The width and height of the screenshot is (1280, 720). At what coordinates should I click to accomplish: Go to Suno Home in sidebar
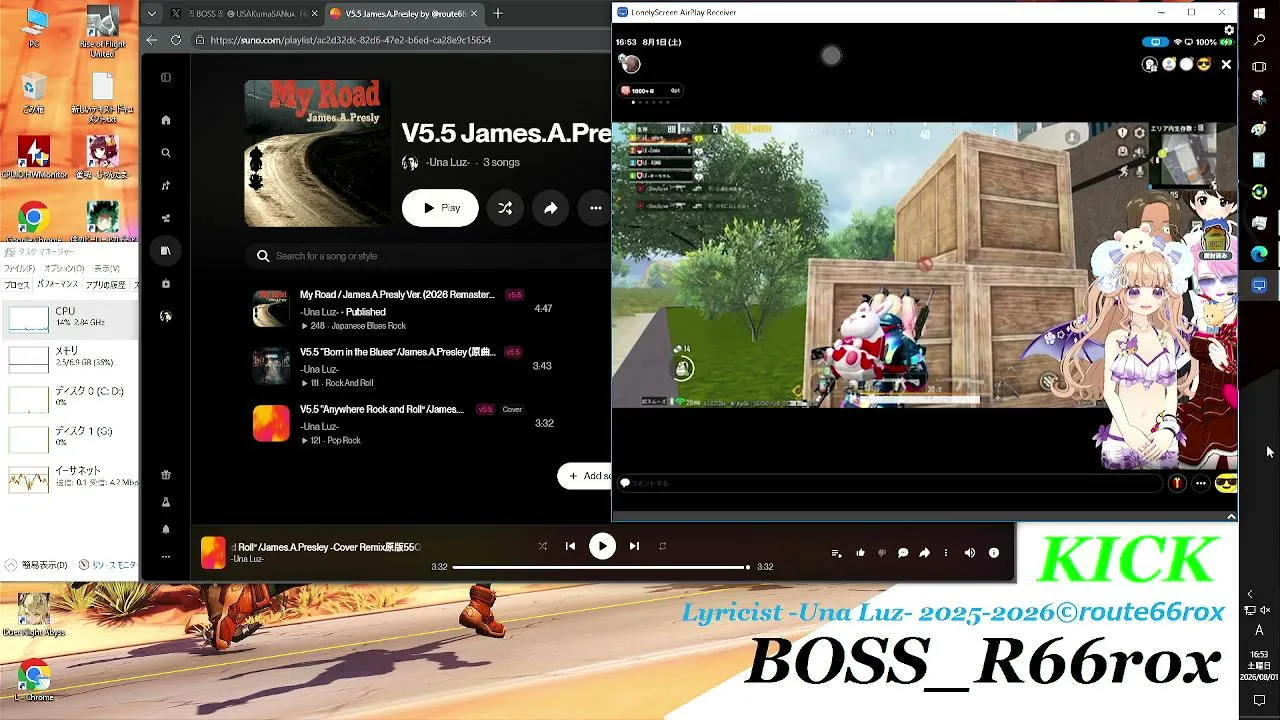click(166, 120)
